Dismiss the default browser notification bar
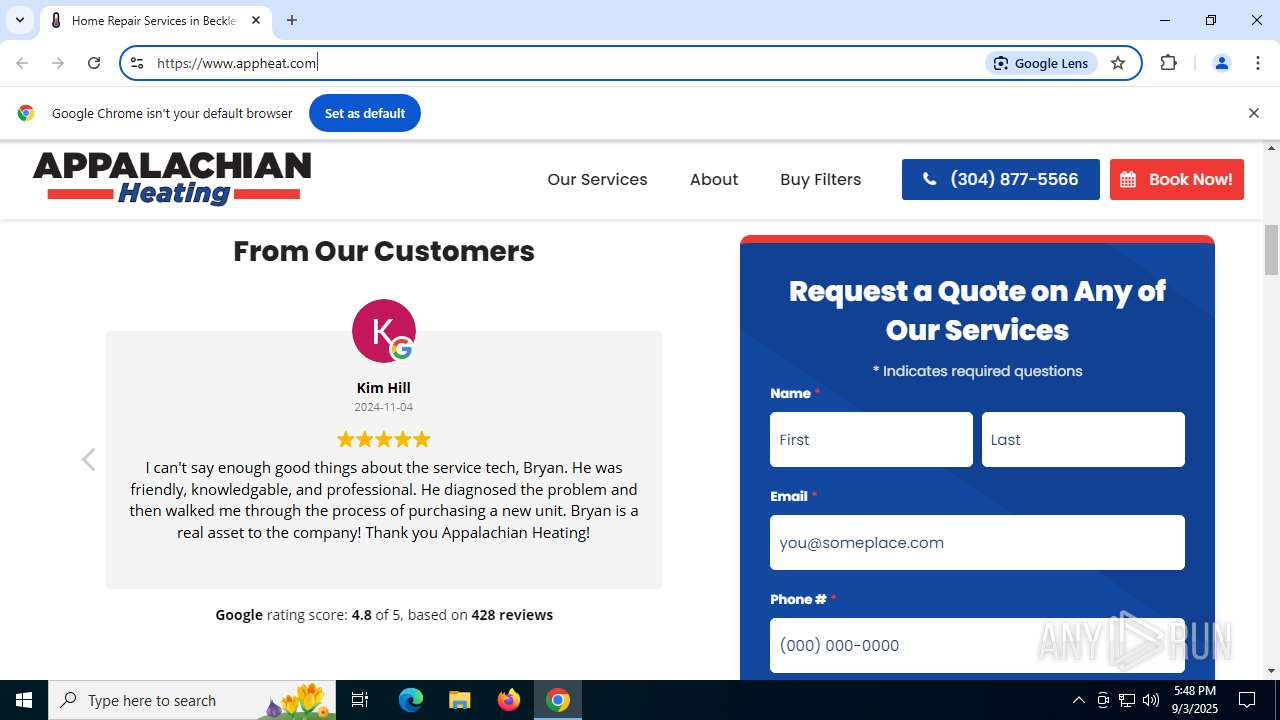Screen dimensions: 1280x720 click(1253, 113)
